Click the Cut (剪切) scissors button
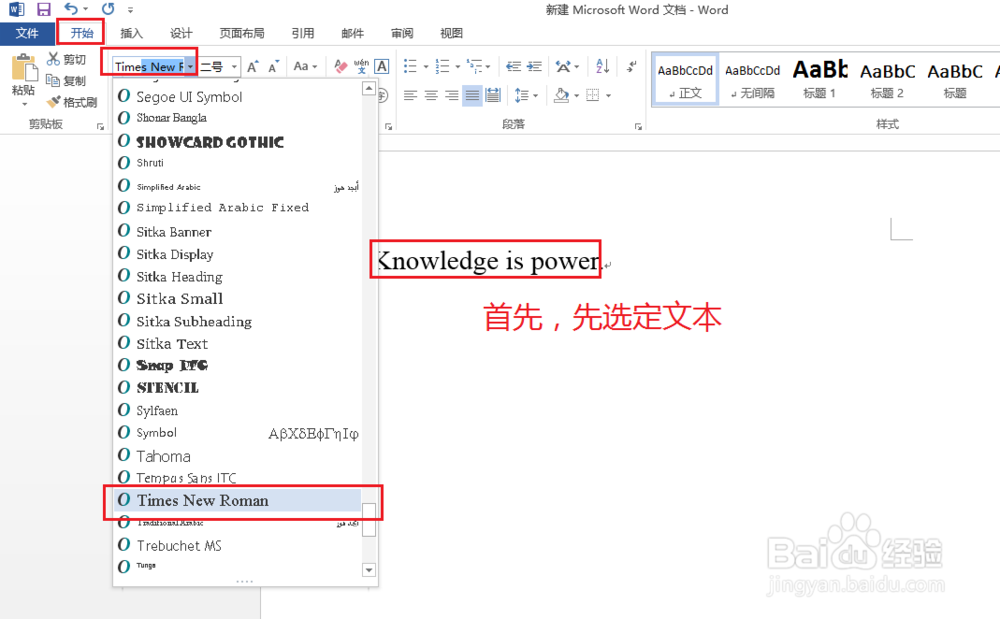1000x619 pixels. 66,59
